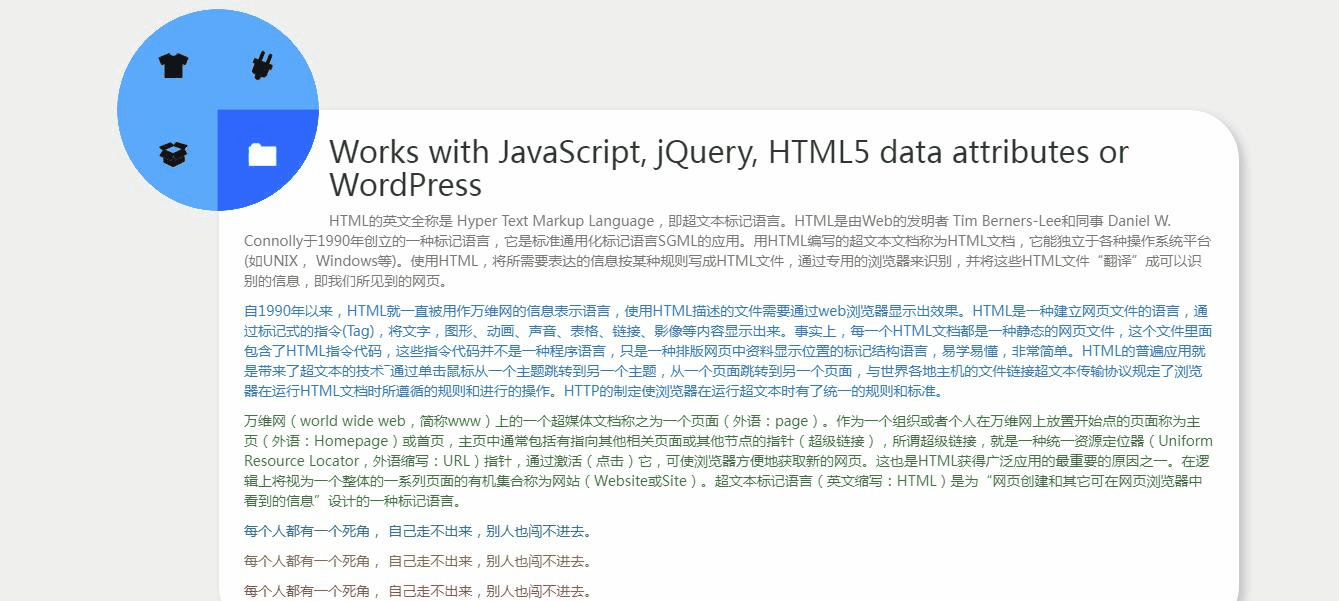The width and height of the screenshot is (1339, 601).
Task: Click the green paragraph starting '万维网'
Action: click(728, 460)
